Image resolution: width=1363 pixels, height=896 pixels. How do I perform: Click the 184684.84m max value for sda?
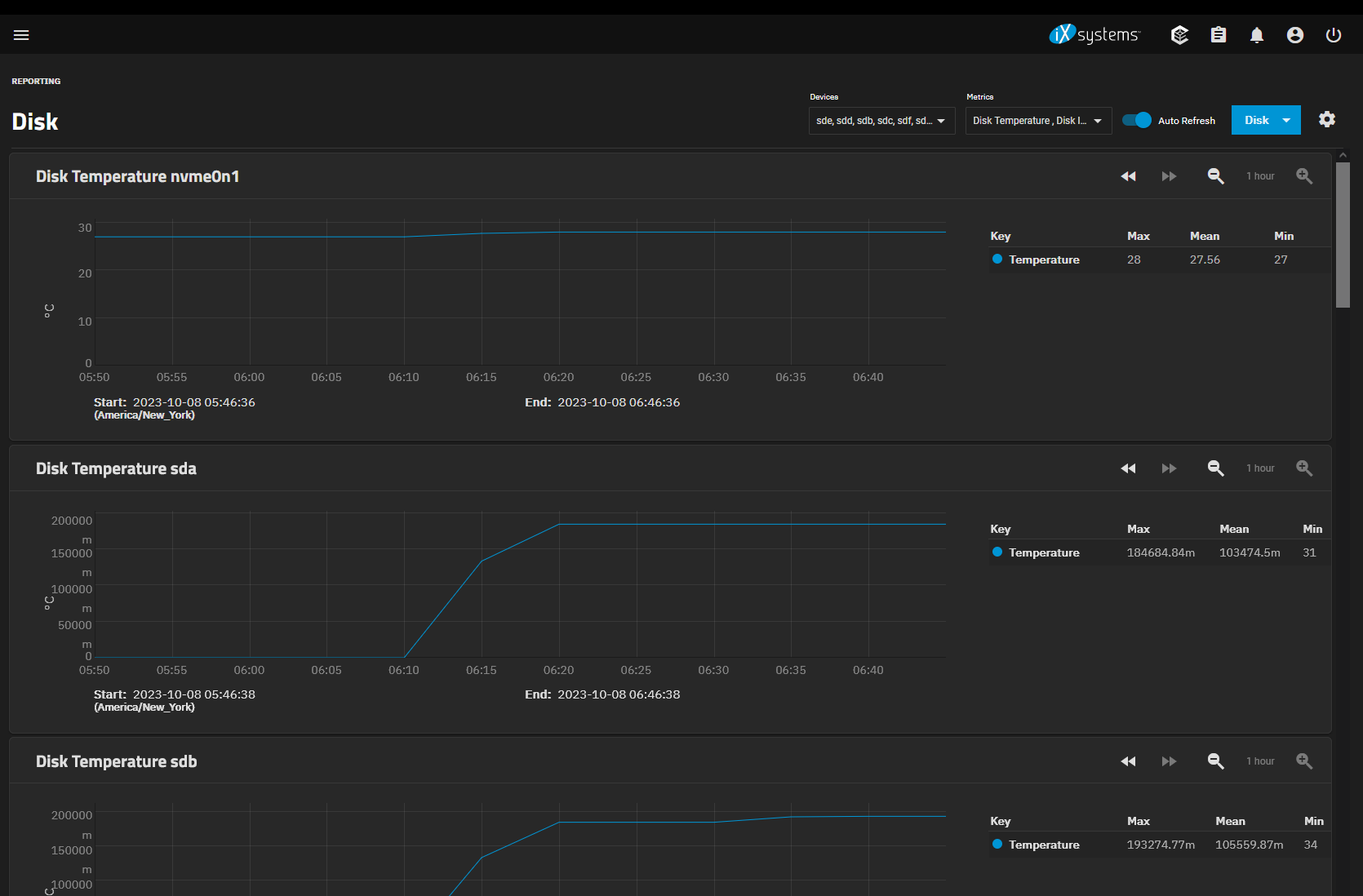1161,552
